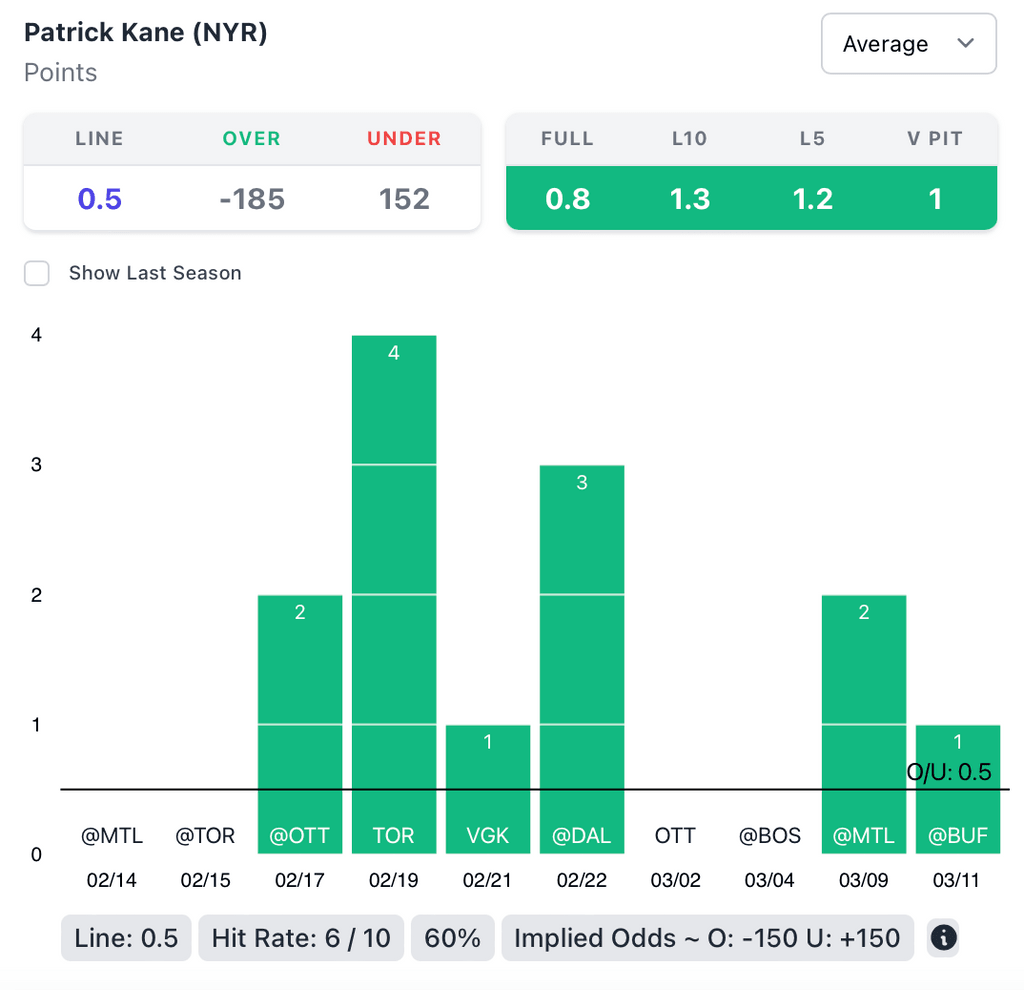Select the 03/09 @MTL bar
The image size is (1024, 990).
(x=864, y=724)
